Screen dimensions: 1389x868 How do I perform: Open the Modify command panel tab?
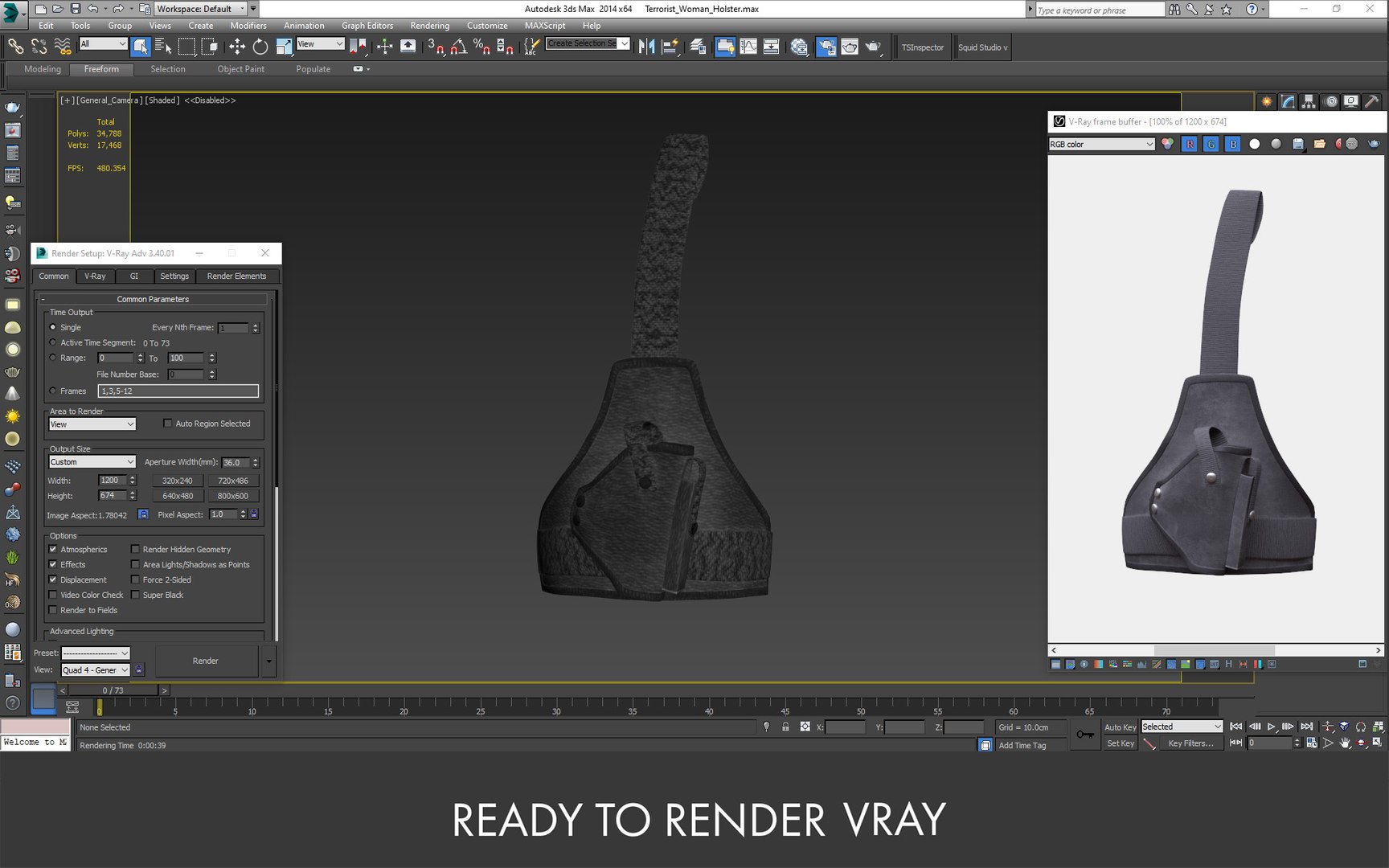point(1289,101)
